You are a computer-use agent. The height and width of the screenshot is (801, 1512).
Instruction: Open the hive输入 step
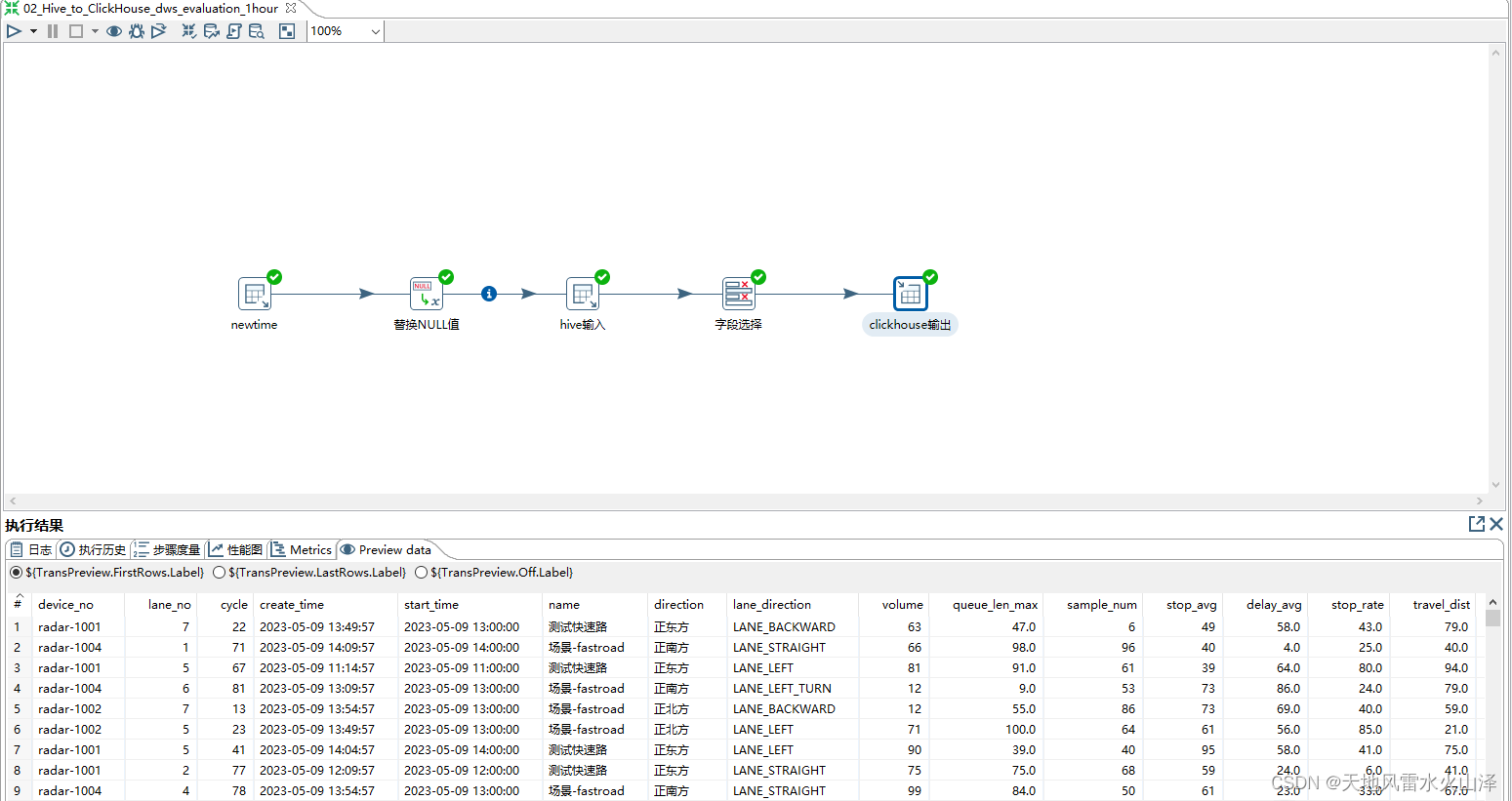point(582,293)
